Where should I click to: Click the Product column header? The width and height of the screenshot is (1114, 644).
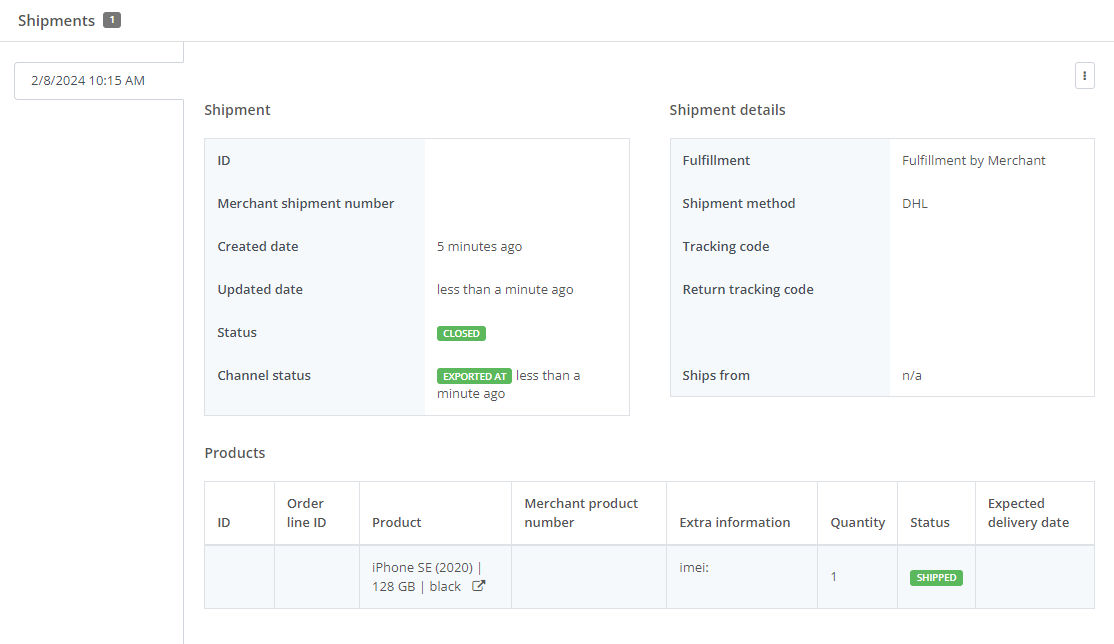click(x=396, y=522)
